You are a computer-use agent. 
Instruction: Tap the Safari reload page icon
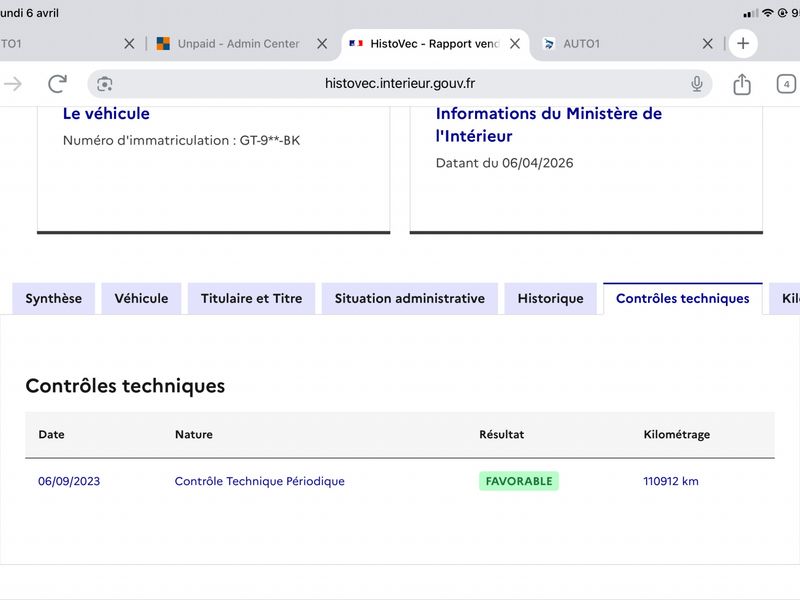tap(57, 84)
